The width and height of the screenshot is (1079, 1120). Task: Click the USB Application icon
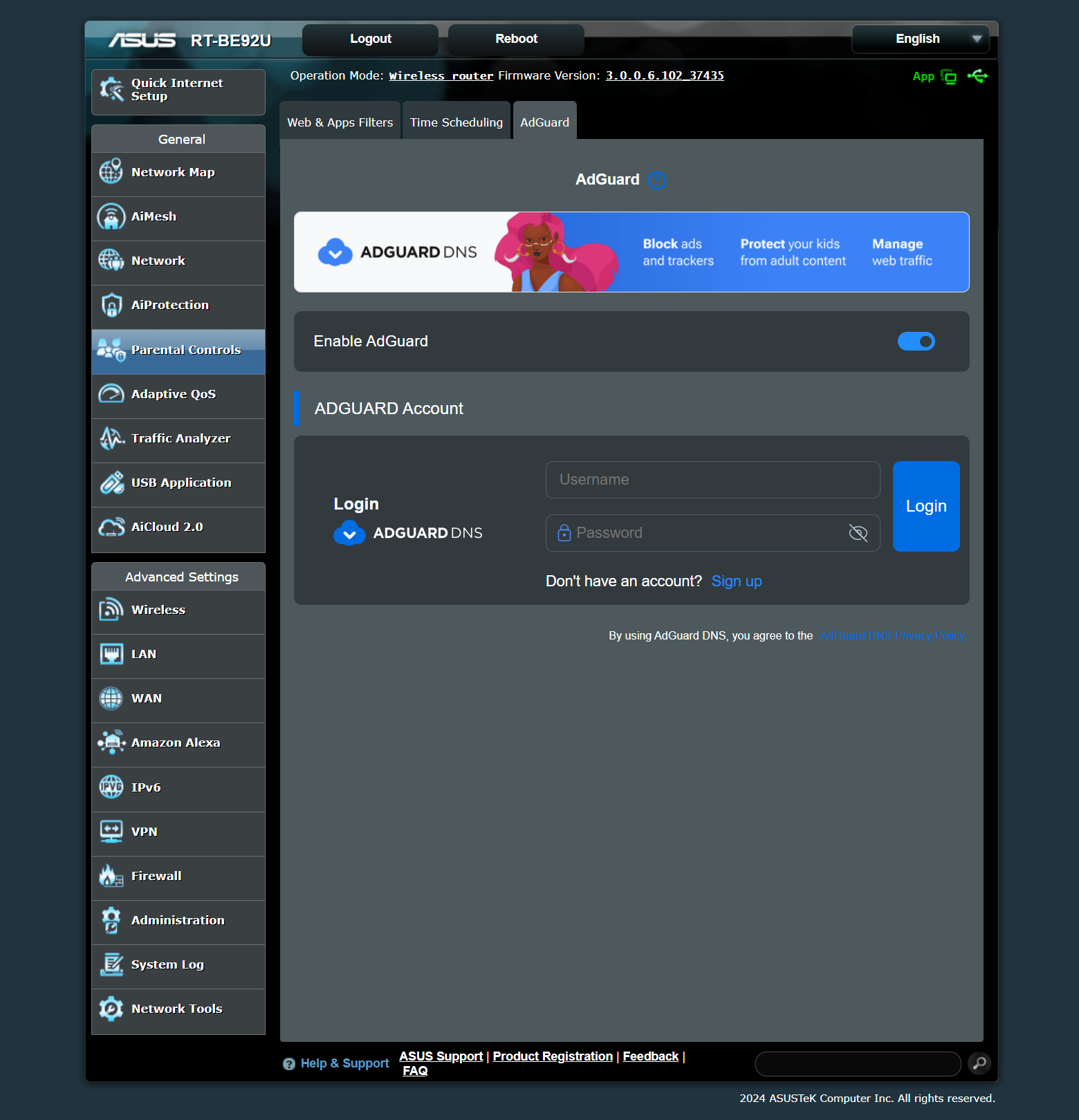point(111,483)
